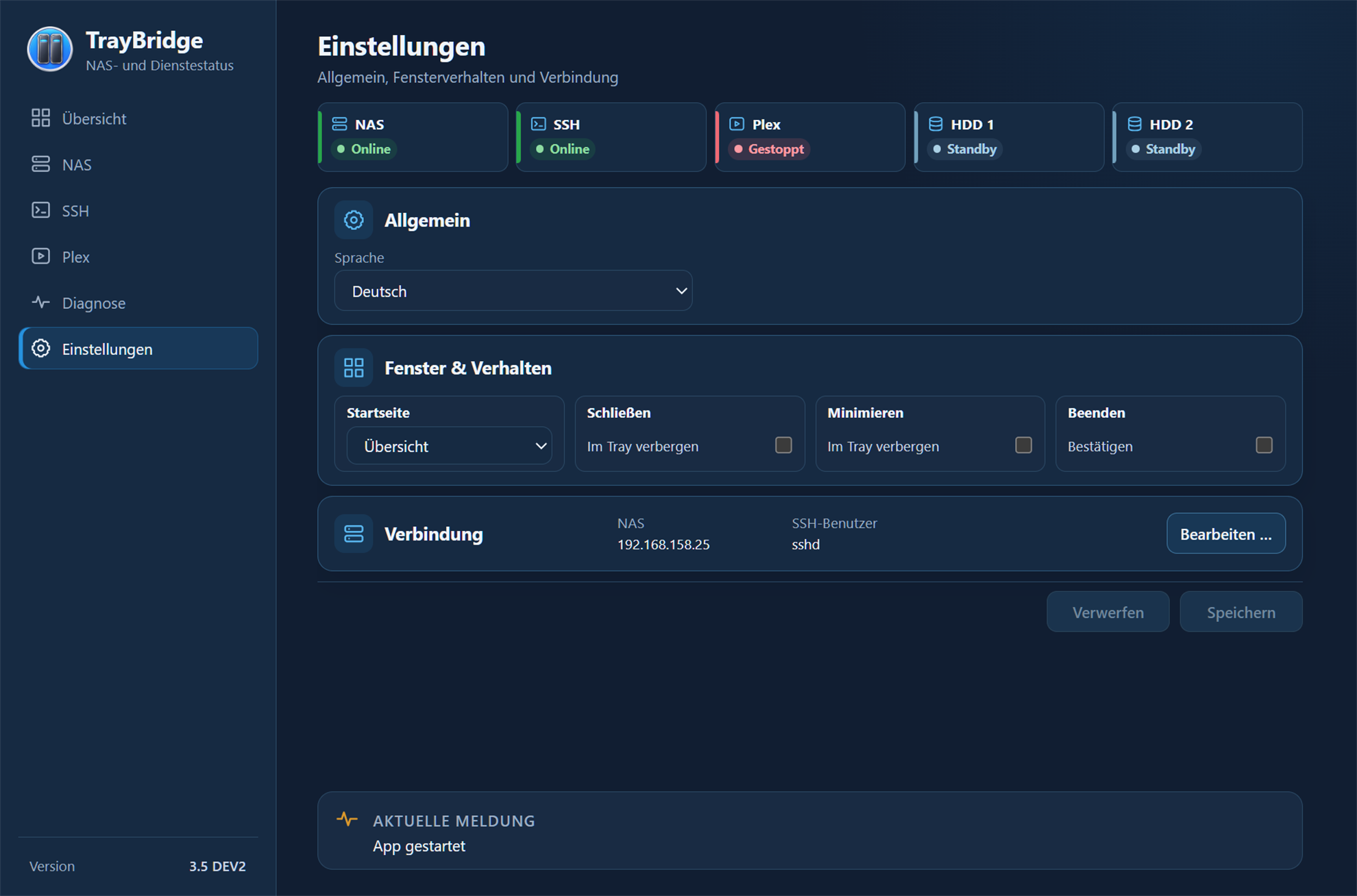The height and width of the screenshot is (896, 1357).
Task: Click the NAS status card icon
Action: click(339, 124)
